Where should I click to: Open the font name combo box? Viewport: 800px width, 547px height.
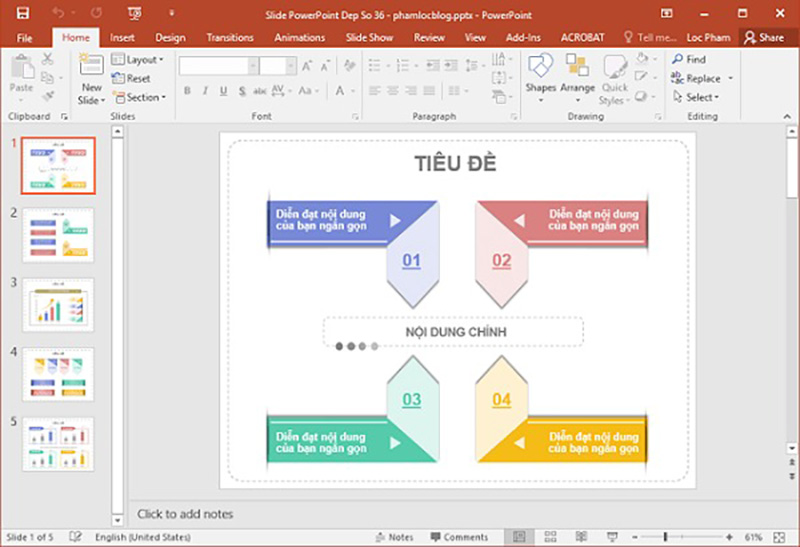coord(218,66)
